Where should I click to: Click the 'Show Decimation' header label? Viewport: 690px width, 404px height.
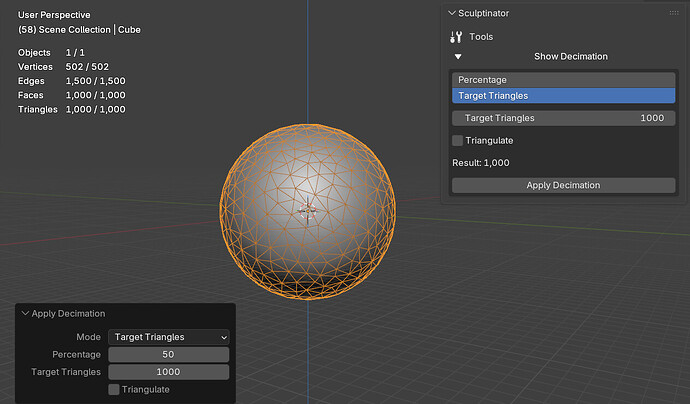[x=571, y=56]
